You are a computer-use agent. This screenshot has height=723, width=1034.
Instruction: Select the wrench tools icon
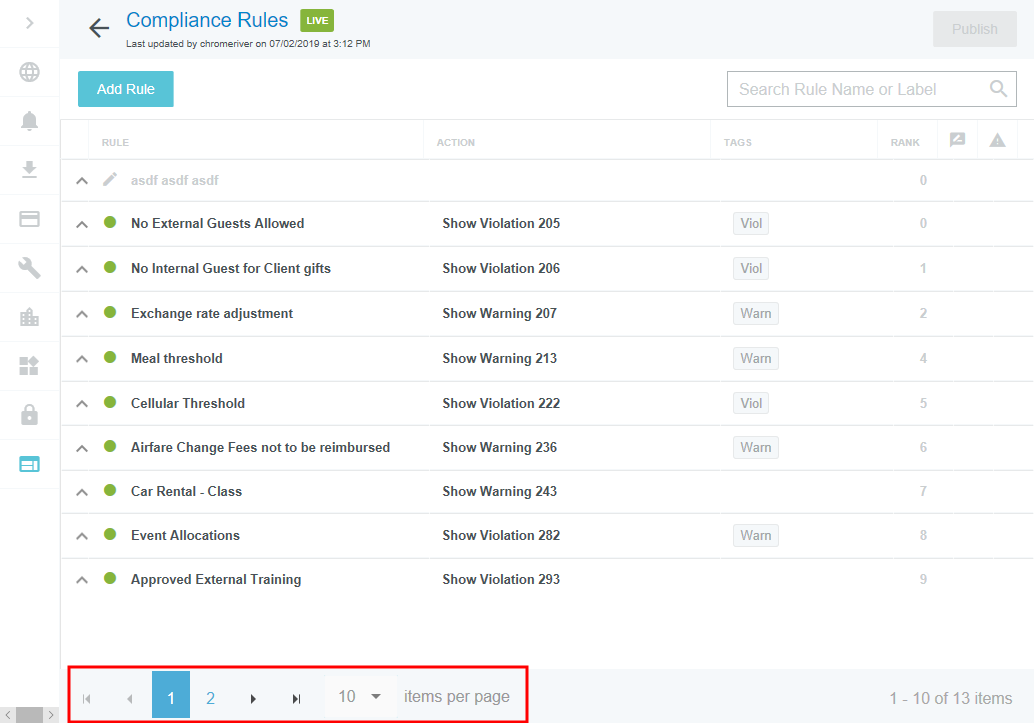[30, 267]
